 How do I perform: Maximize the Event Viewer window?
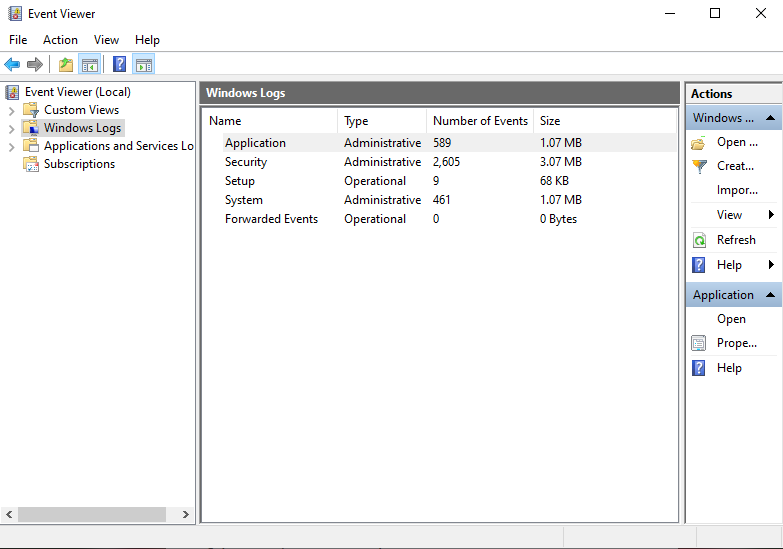(x=715, y=13)
